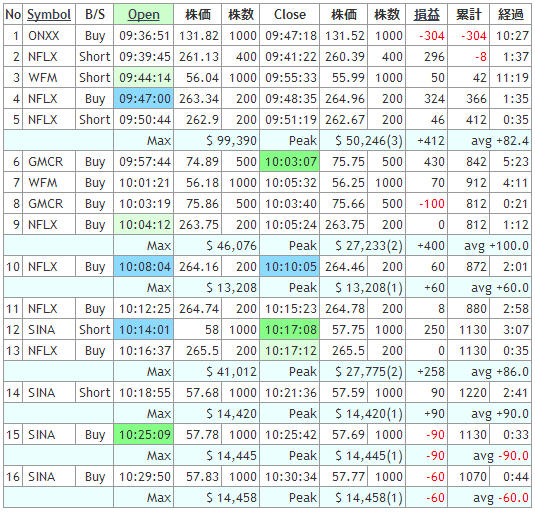
Task: Select the 10:25:09 green open time cell
Action: (x=144, y=435)
